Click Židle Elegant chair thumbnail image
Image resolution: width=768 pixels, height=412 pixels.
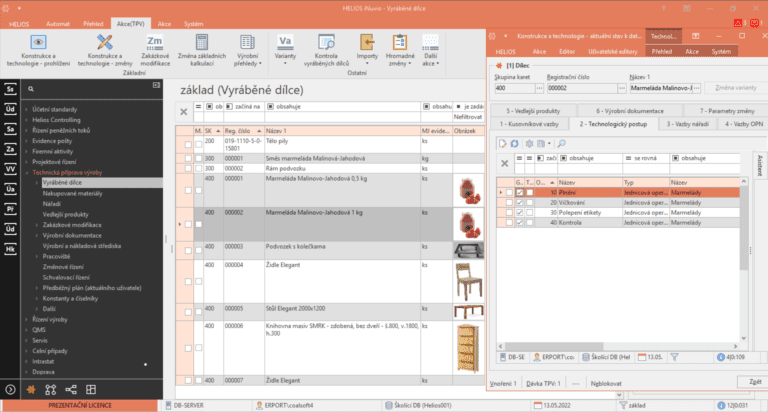coord(468,281)
